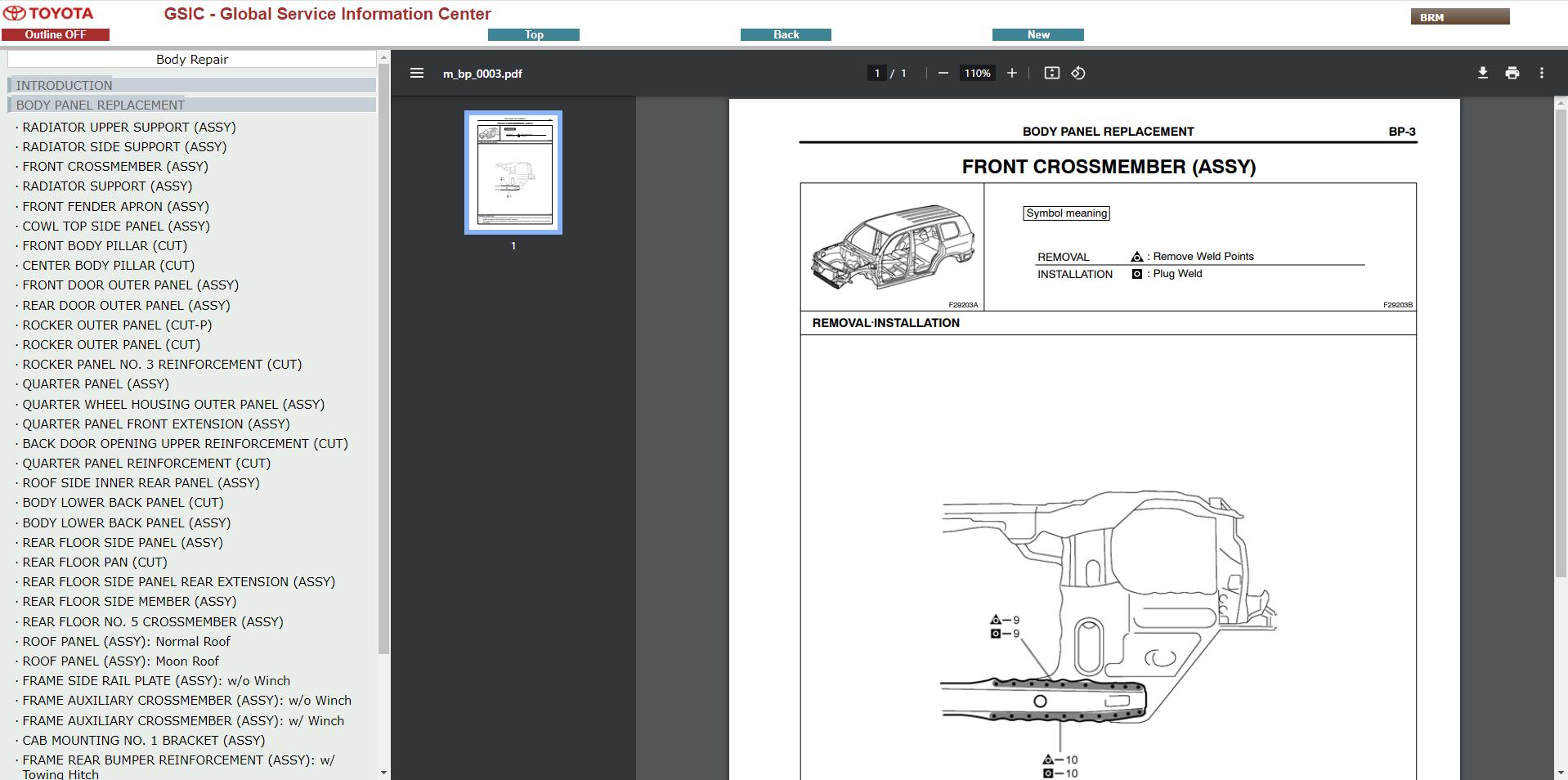The width and height of the screenshot is (1568, 780).
Task: Open RADIATOR SIDE SUPPORT (ASSY)
Action: (124, 146)
